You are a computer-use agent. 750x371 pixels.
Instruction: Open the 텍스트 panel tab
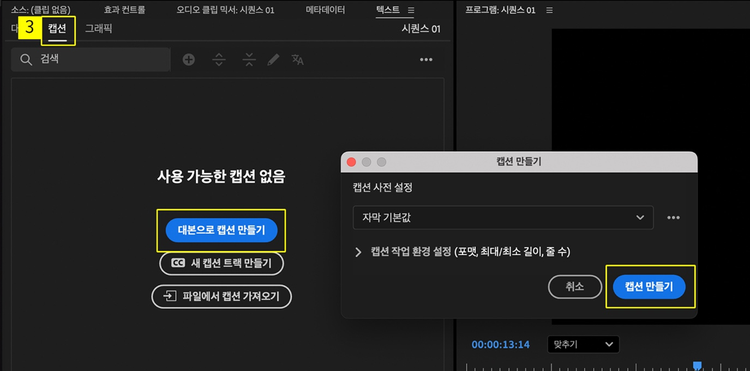click(388, 10)
